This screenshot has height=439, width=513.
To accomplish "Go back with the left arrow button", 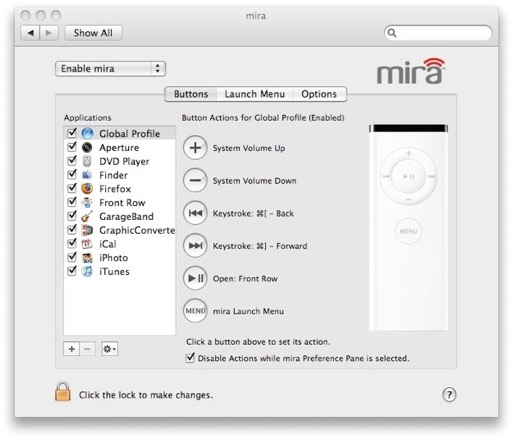I will click(x=30, y=33).
